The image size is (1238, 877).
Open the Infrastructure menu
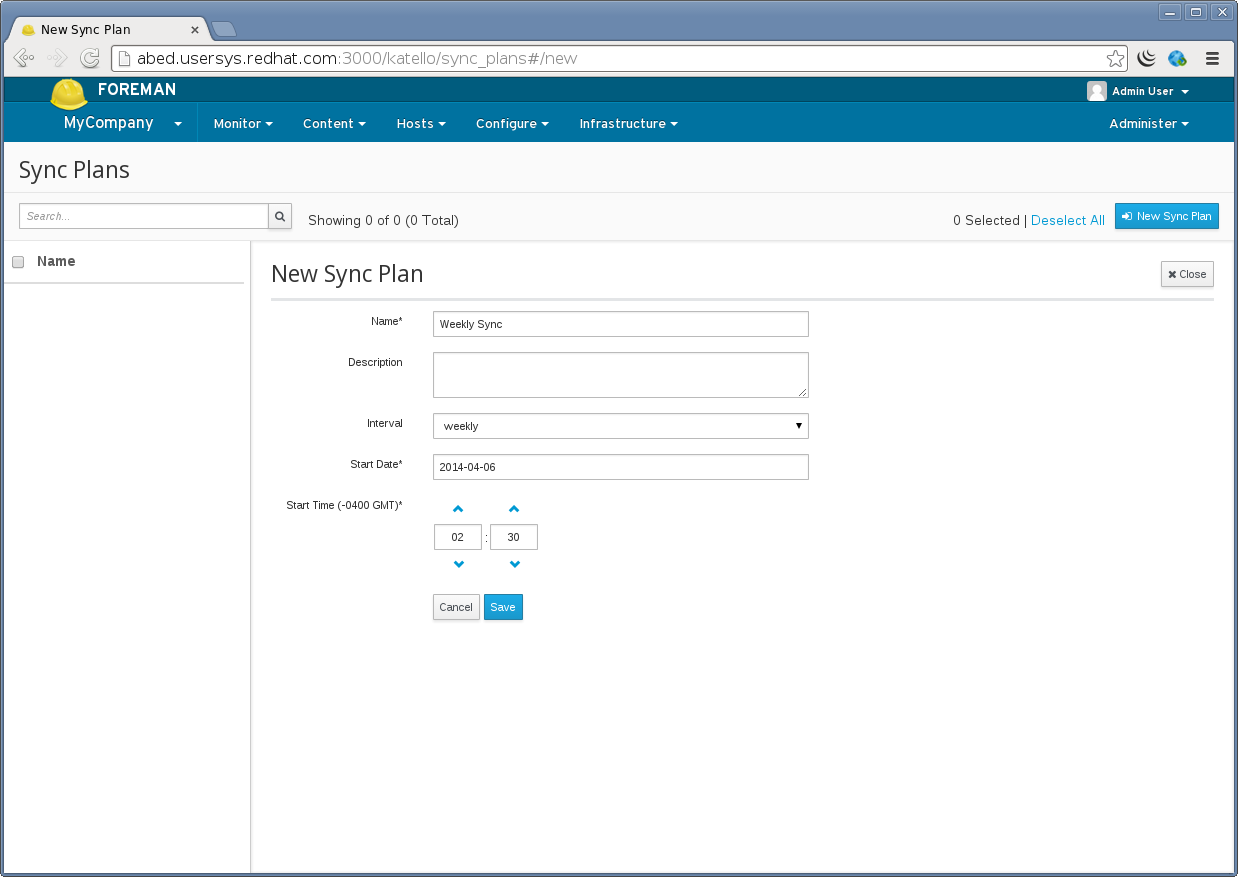(x=628, y=124)
